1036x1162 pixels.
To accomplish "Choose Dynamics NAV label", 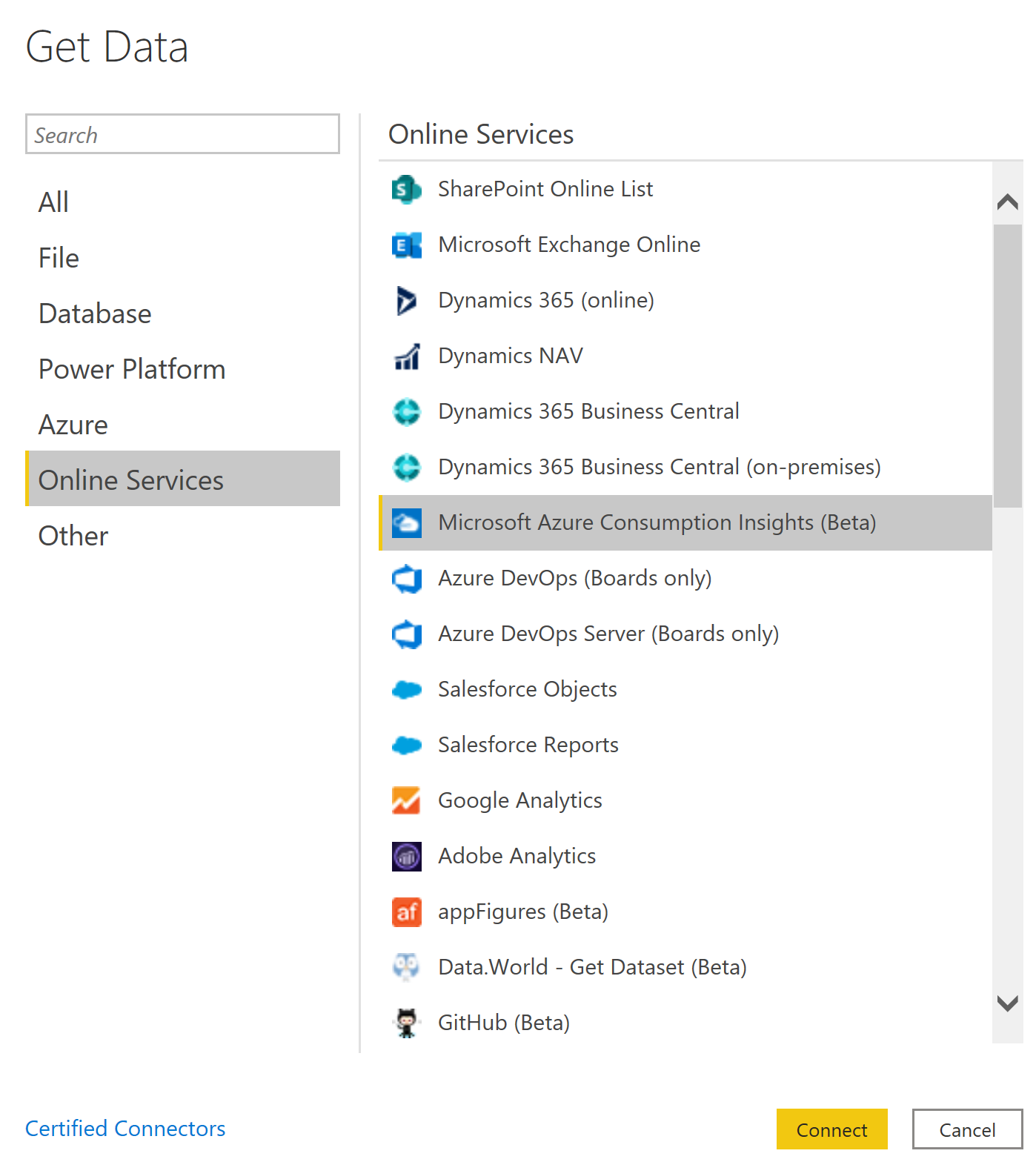I will click(511, 356).
